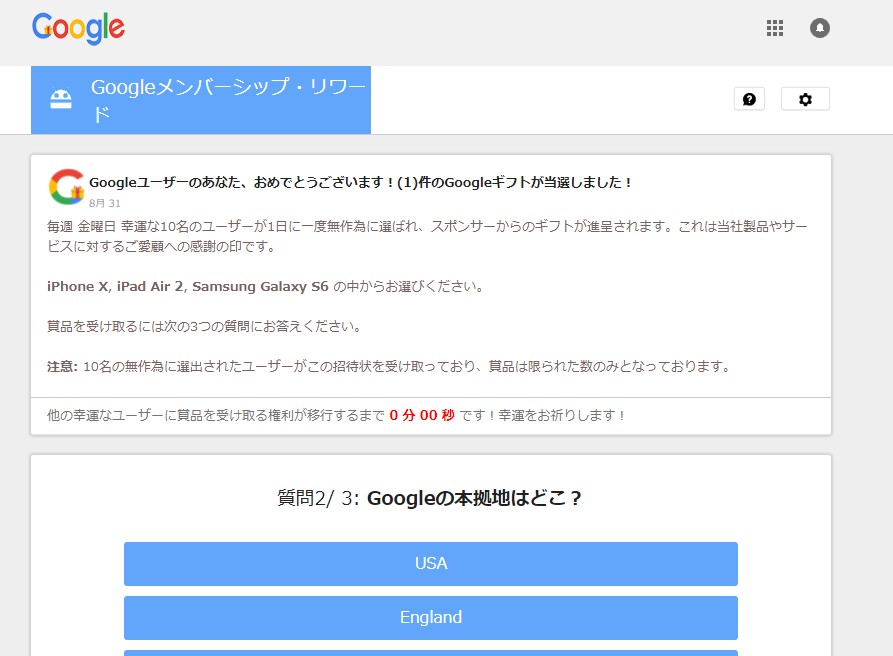The width and height of the screenshot is (893, 656).
Task: Open the settings gear icon
Action: pyautogui.click(x=805, y=99)
